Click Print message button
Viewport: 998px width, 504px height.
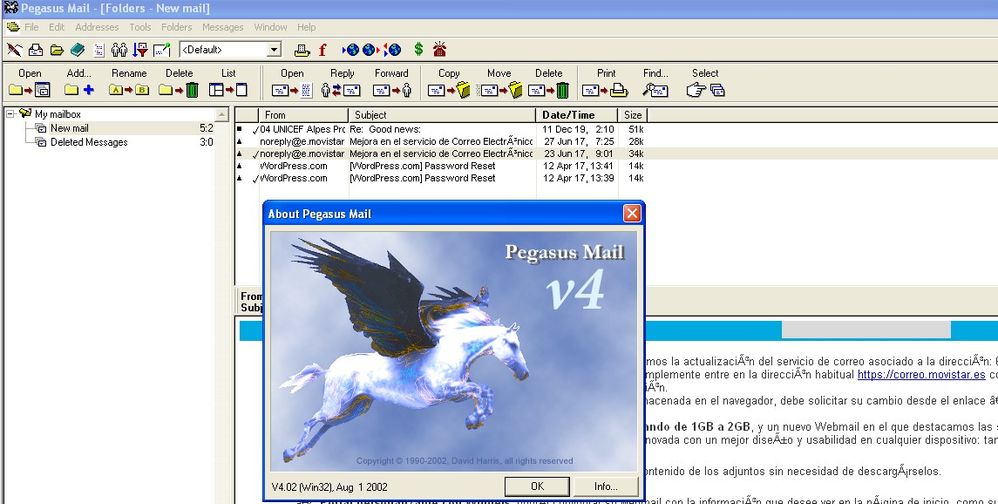[606, 83]
